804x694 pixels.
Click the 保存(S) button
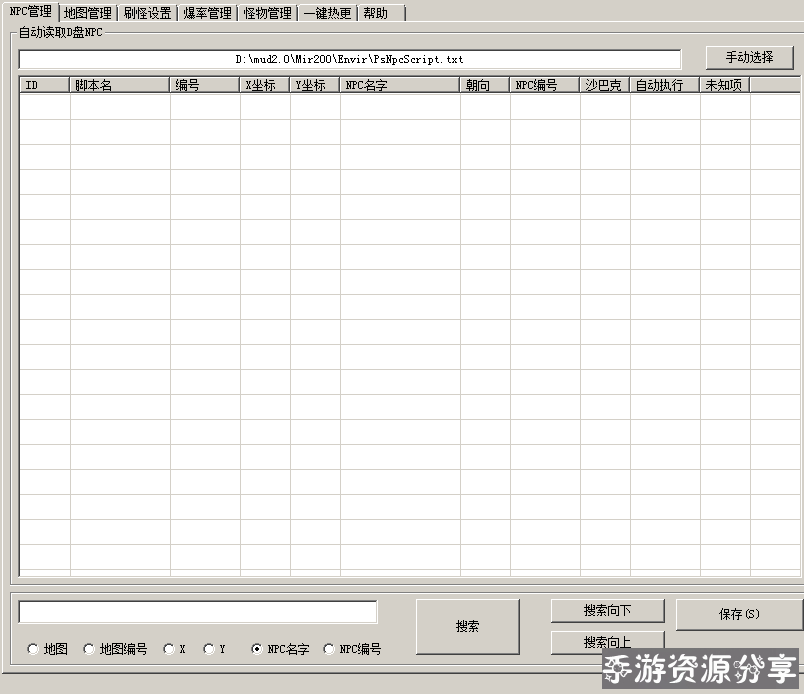coord(739,614)
